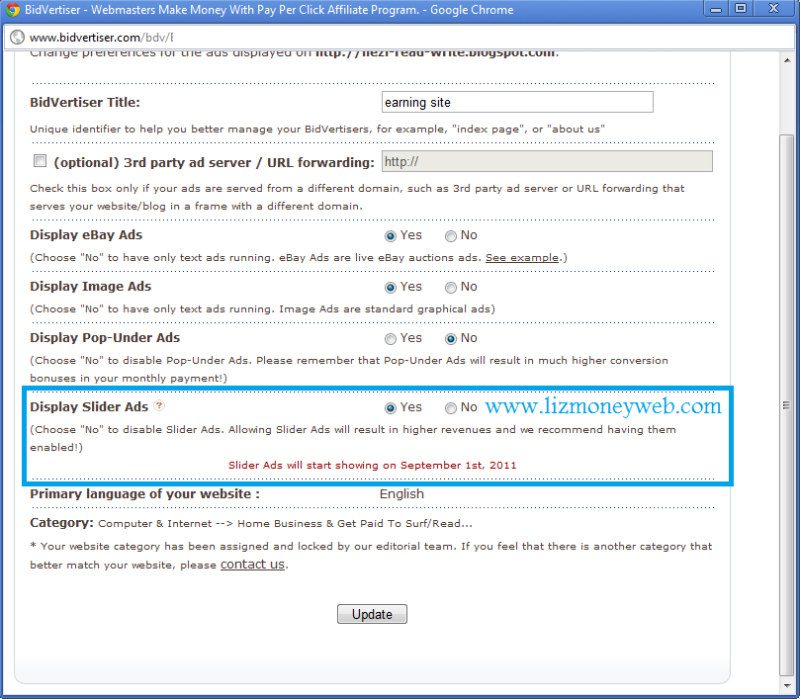The height and width of the screenshot is (699, 800).
Task: Click the category path 'Computer & Internet' text
Action: (x=155, y=523)
